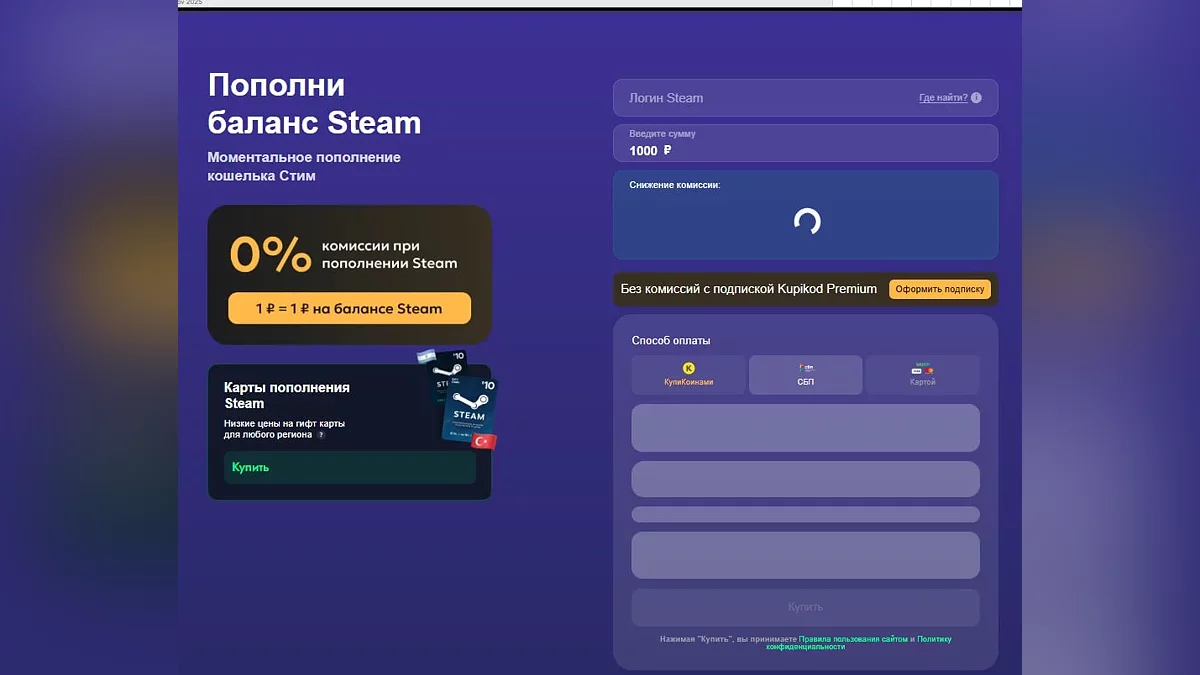This screenshot has height=675, width=1200.
Task: Click the question mark icon after любого региона
Action: tap(321, 435)
